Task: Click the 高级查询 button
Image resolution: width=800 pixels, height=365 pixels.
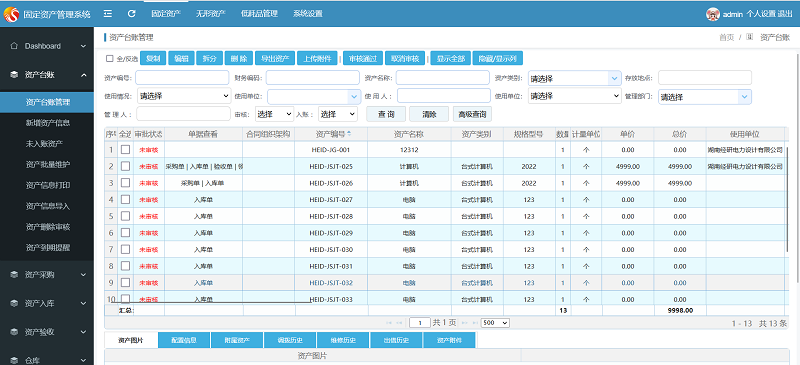Action: tap(472, 114)
